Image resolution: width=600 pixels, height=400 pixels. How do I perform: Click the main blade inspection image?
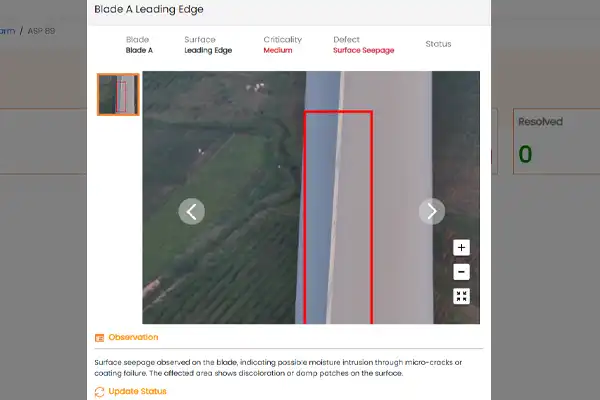click(311, 198)
